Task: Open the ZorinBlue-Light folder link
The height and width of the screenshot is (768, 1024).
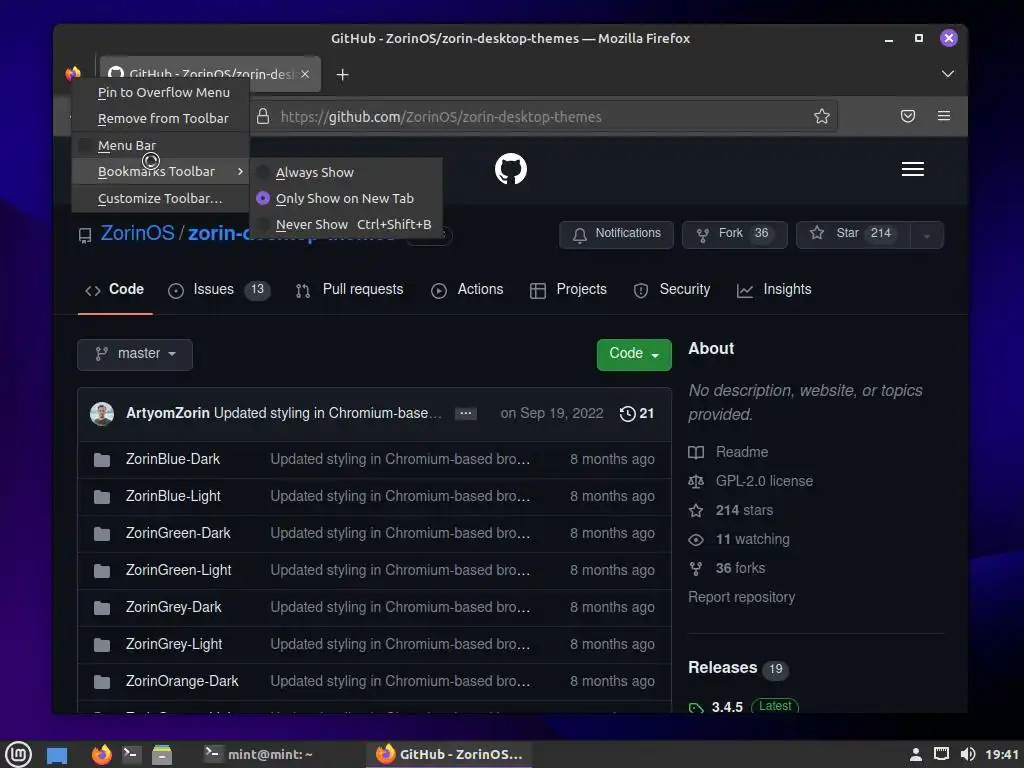Action: (173, 496)
